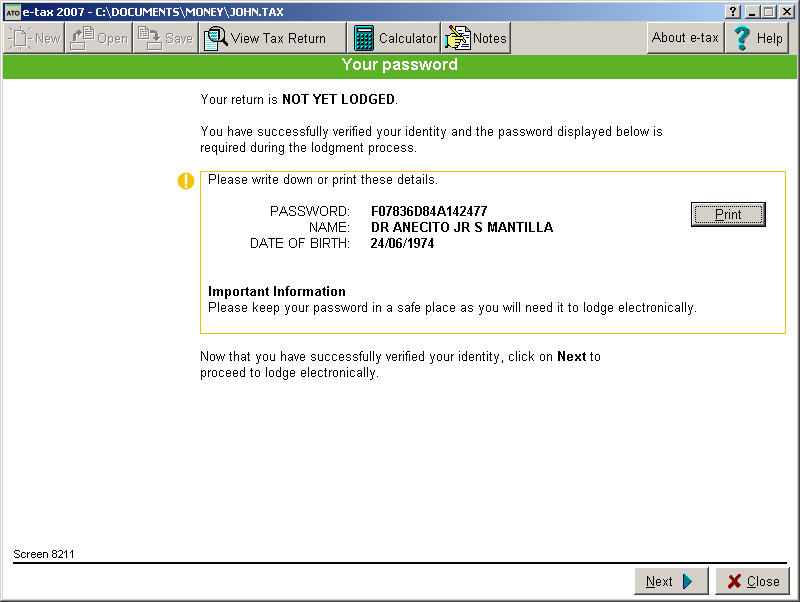Minimize the e-tax 2007 window
The width and height of the screenshot is (800, 602).
[752, 12]
